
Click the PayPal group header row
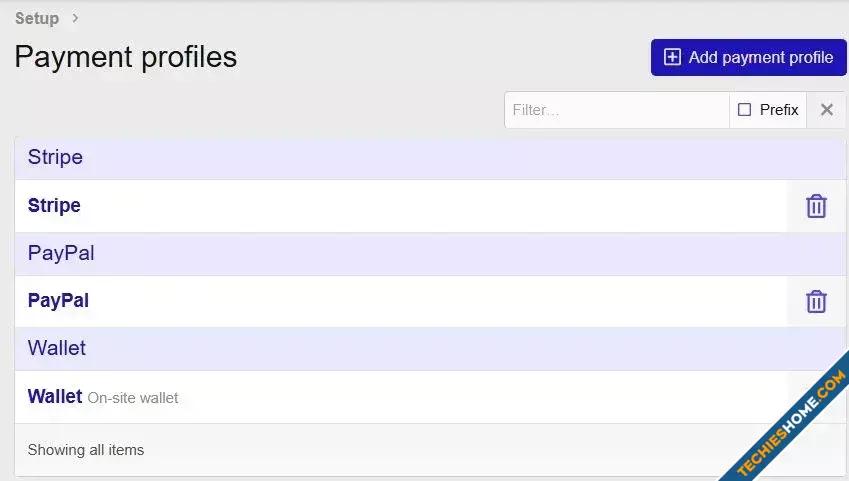pos(430,254)
